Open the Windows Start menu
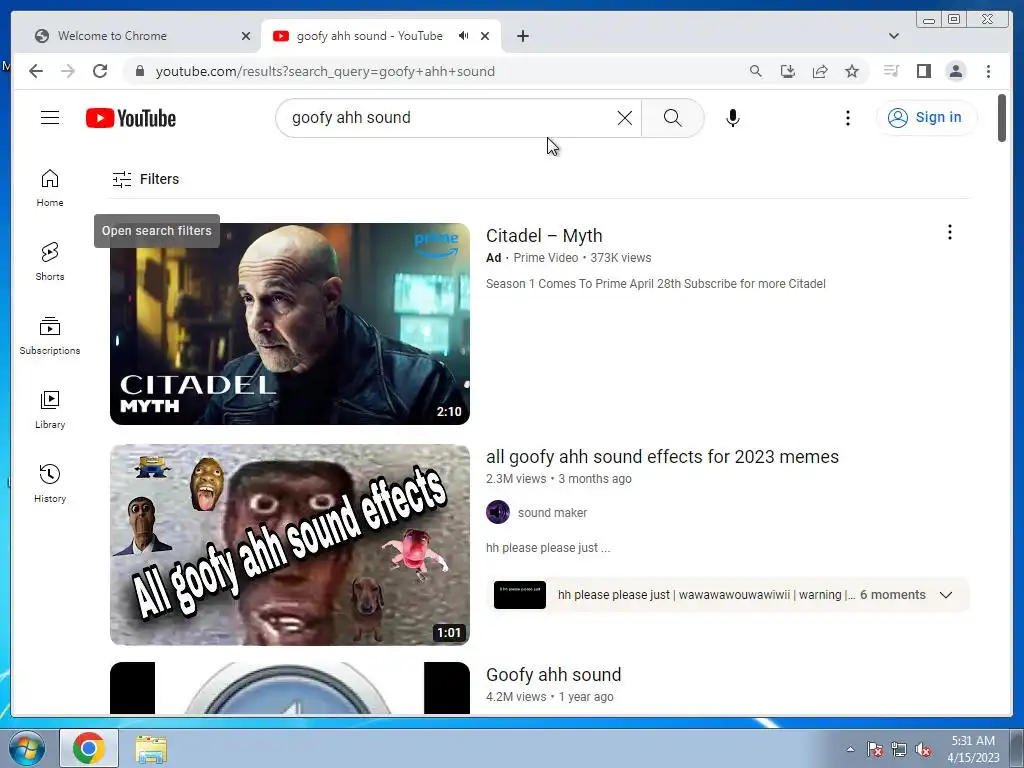This screenshot has width=1024, height=768. tap(26, 748)
